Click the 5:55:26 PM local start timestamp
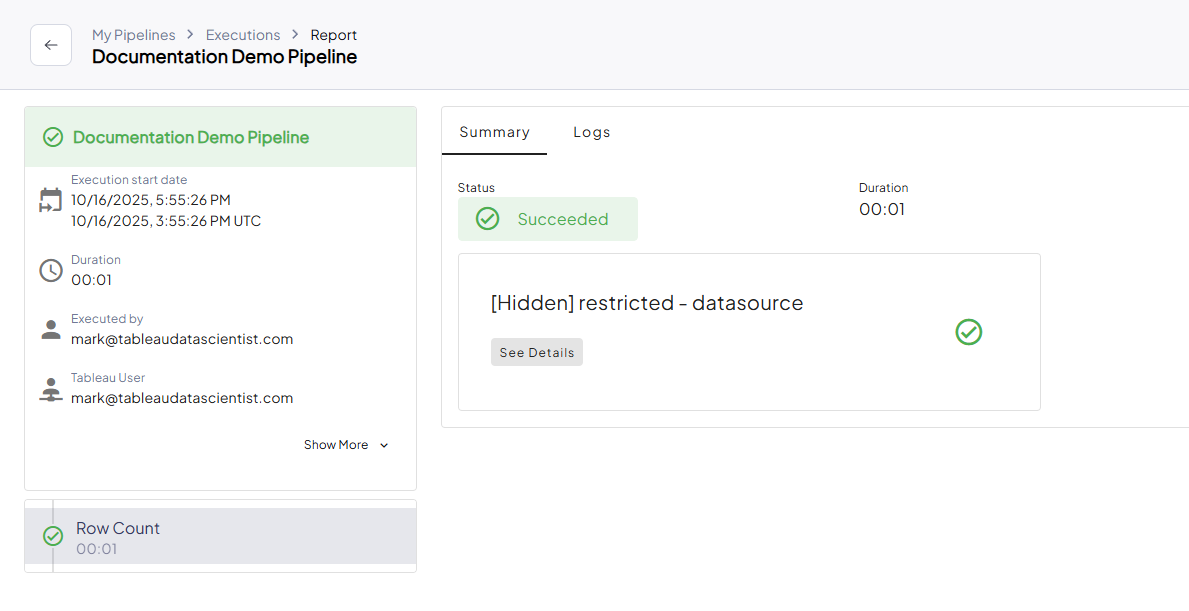 tap(151, 200)
